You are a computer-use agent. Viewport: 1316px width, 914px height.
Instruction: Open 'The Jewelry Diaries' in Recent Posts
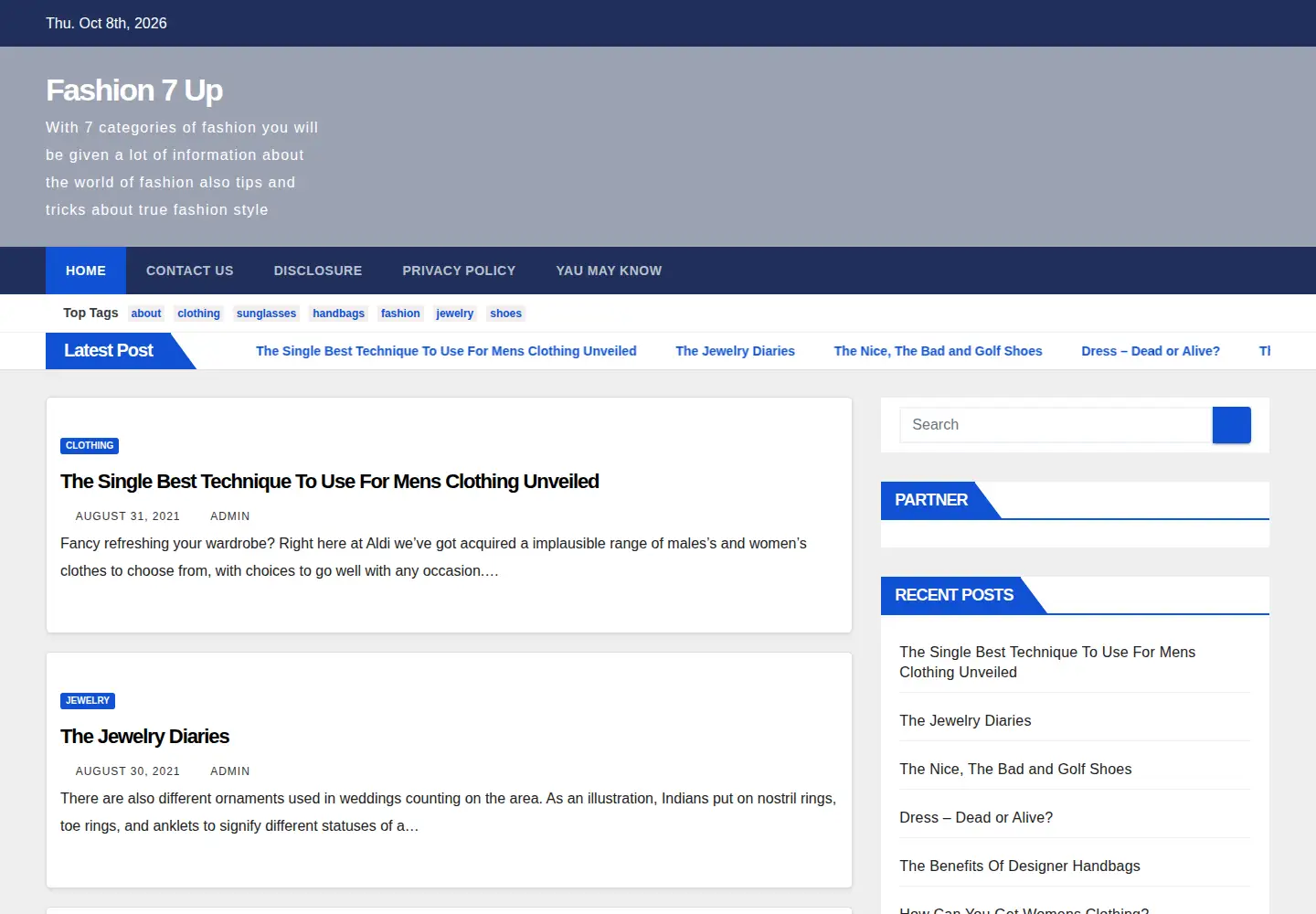click(965, 720)
